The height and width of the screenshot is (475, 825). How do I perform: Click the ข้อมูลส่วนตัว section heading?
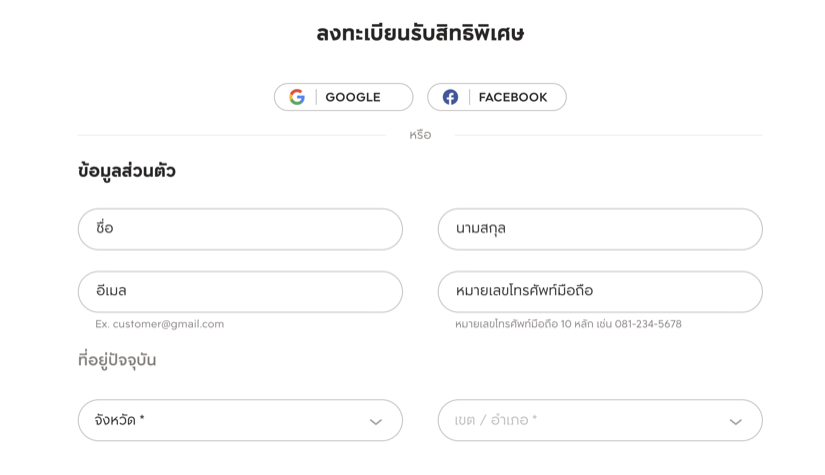point(126,171)
